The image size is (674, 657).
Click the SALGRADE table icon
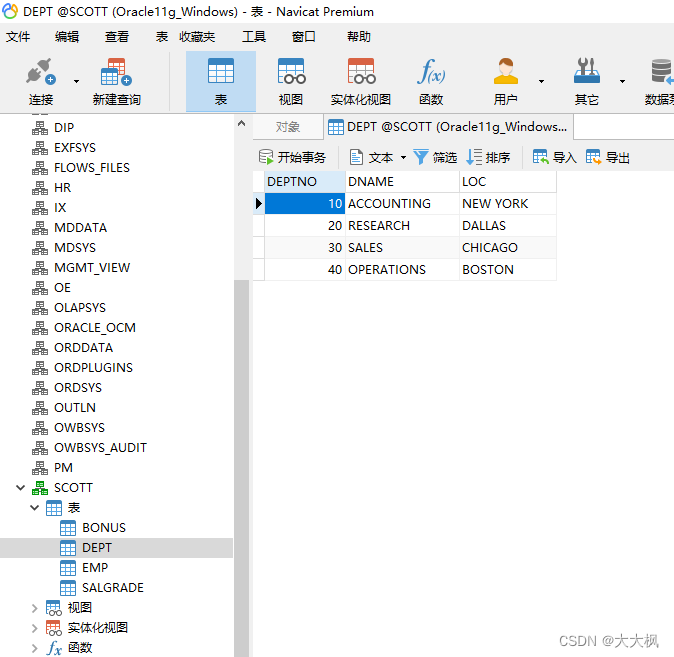pos(68,588)
